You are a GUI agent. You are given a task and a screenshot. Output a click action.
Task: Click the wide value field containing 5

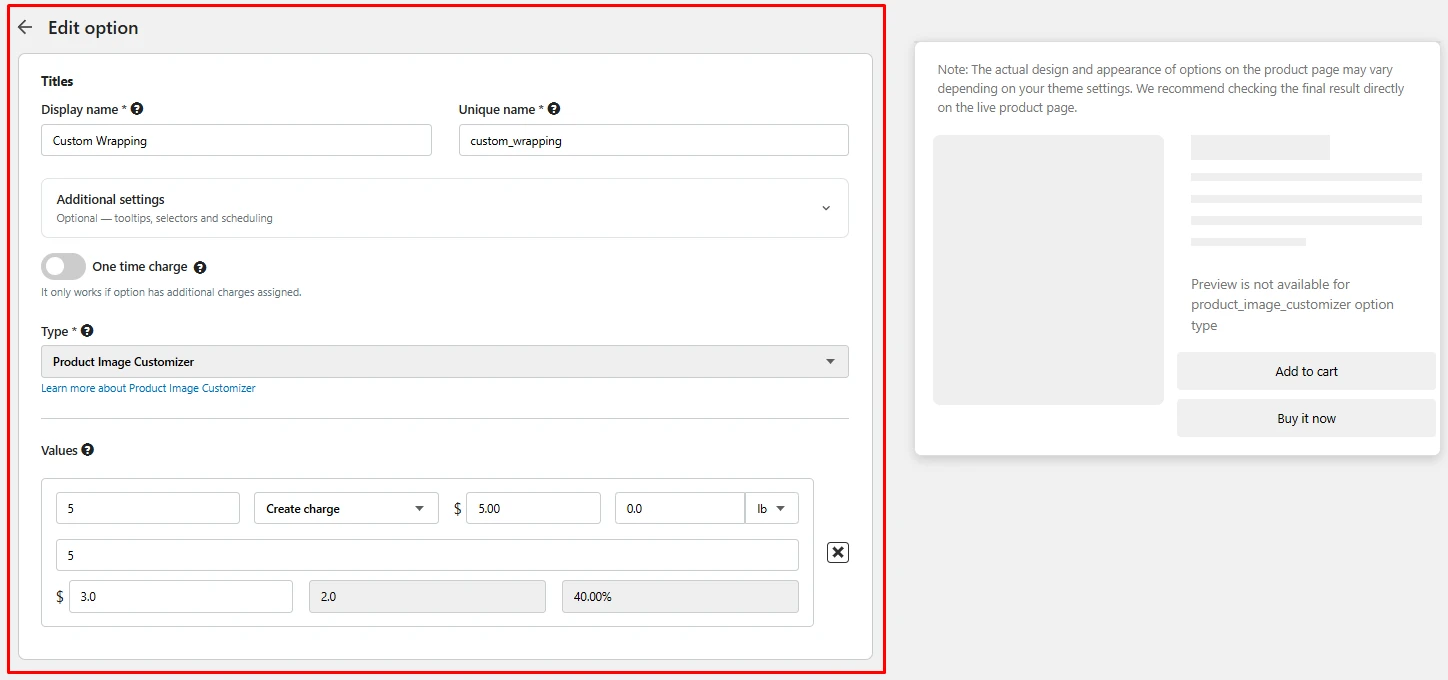[x=427, y=555]
